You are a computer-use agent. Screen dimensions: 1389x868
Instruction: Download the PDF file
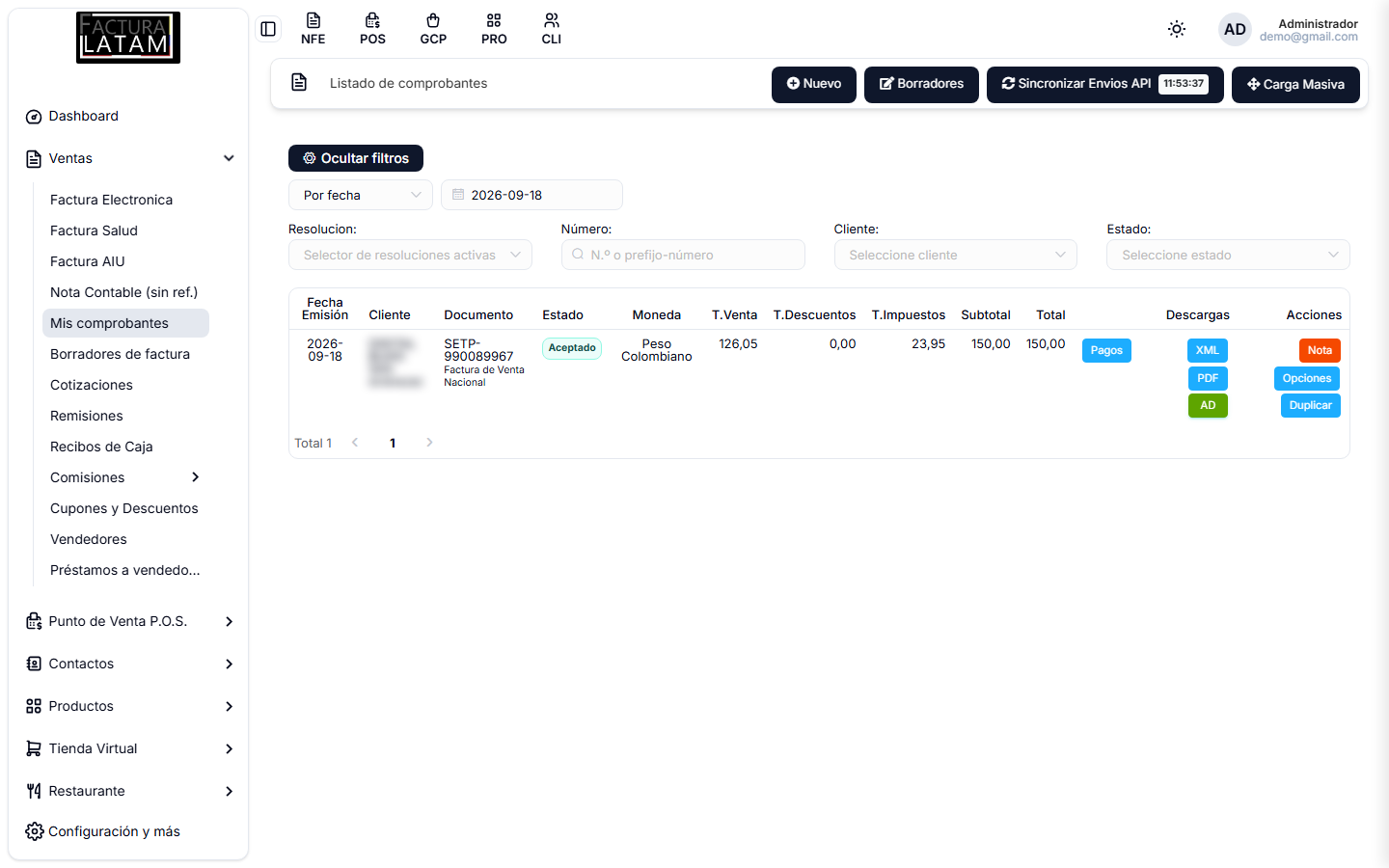click(x=1208, y=378)
